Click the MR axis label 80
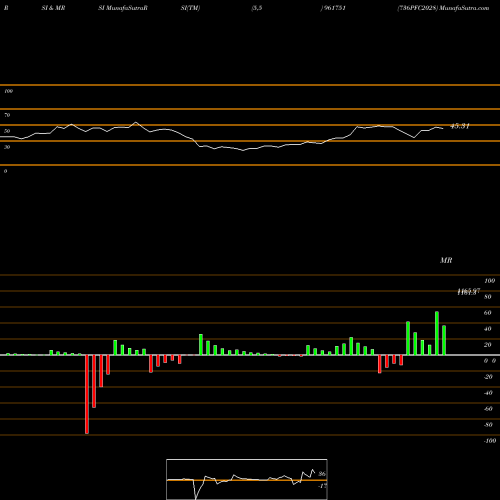Viewport: 500px width, 500px height. (x=488, y=297)
